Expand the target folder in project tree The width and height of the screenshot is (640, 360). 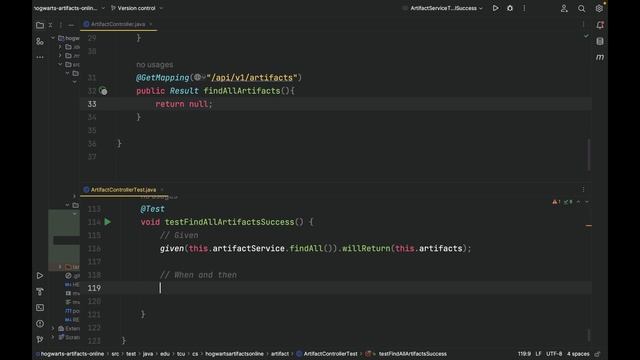click(60, 267)
